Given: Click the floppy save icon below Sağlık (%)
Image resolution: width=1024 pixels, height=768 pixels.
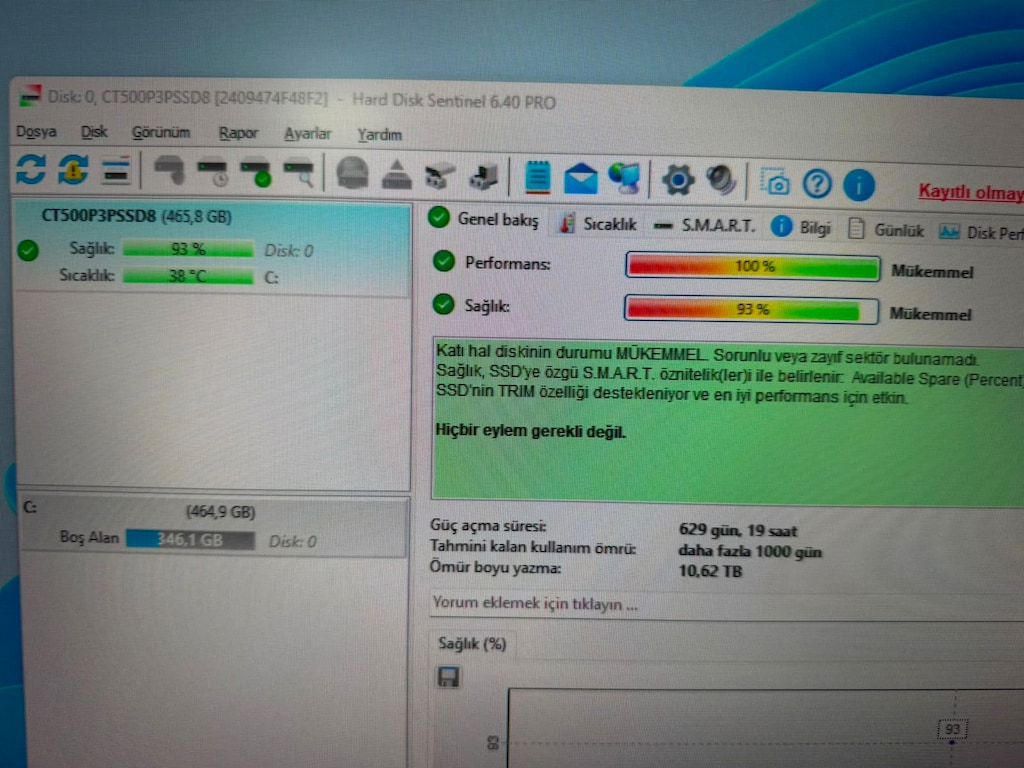Looking at the screenshot, I should click(448, 677).
